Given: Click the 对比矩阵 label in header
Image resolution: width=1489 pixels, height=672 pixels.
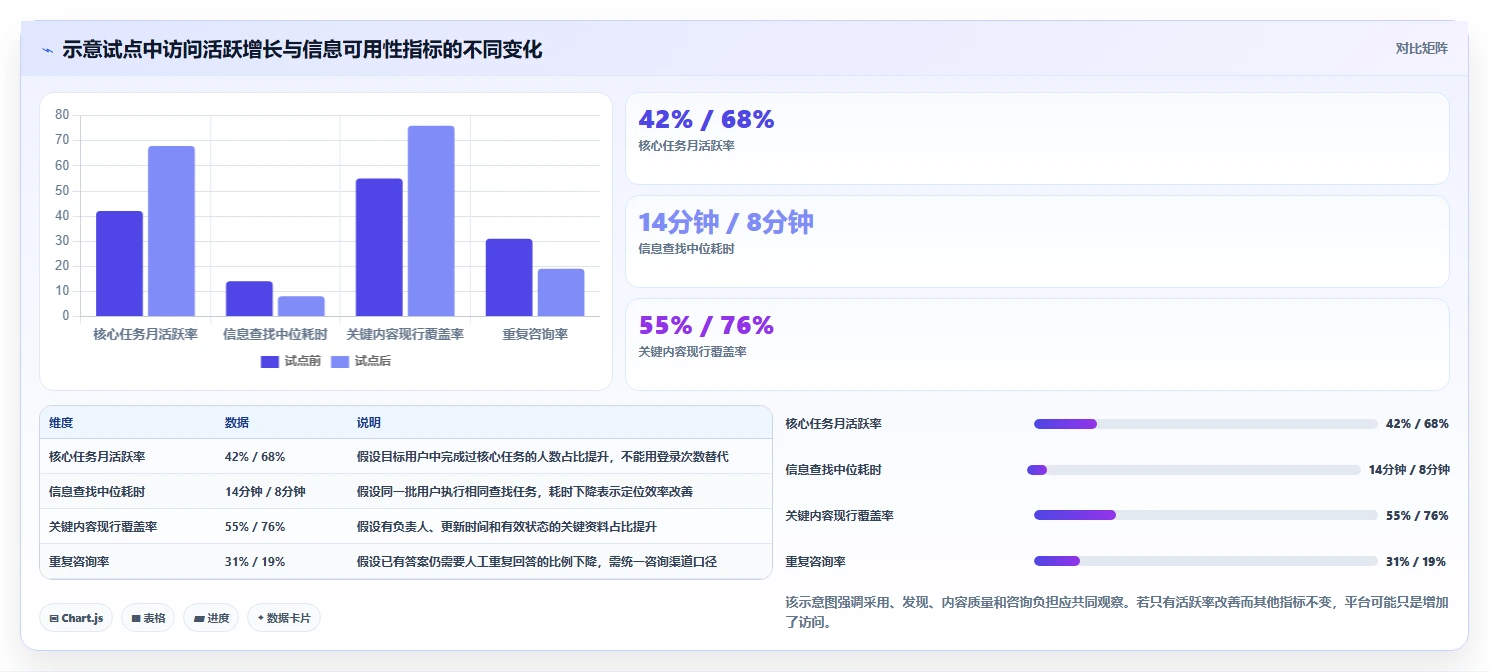Looking at the screenshot, I should (1421, 48).
